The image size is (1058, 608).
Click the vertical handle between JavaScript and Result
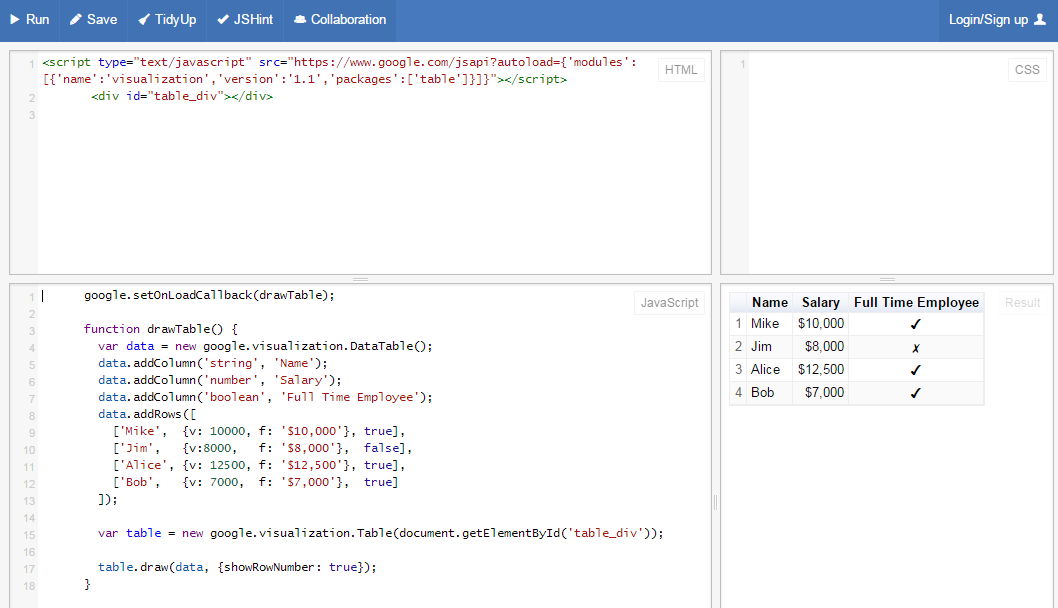tap(715, 502)
